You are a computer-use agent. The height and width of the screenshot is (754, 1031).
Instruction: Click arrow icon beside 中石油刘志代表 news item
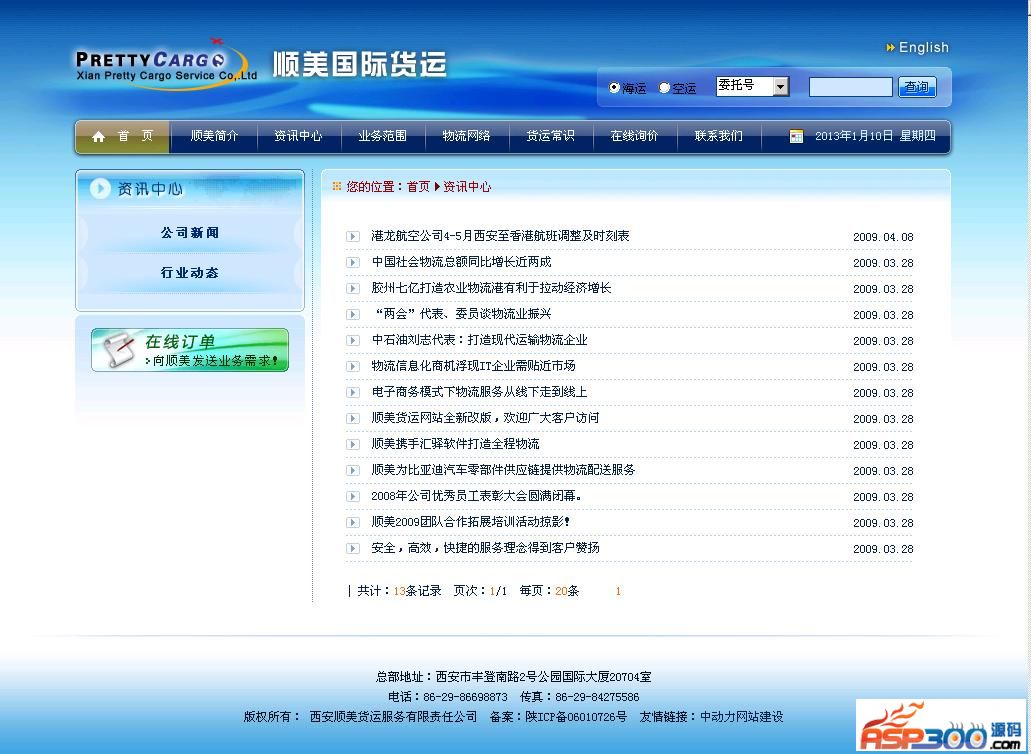pyautogui.click(x=353, y=341)
